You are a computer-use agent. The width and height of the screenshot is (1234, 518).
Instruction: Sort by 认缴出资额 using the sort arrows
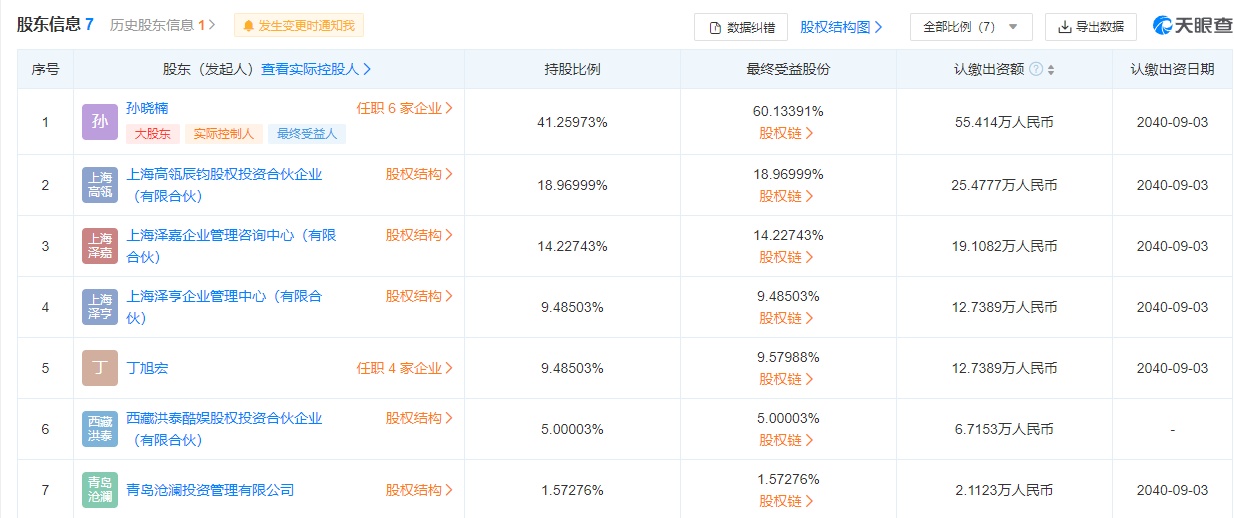[x=1051, y=70]
